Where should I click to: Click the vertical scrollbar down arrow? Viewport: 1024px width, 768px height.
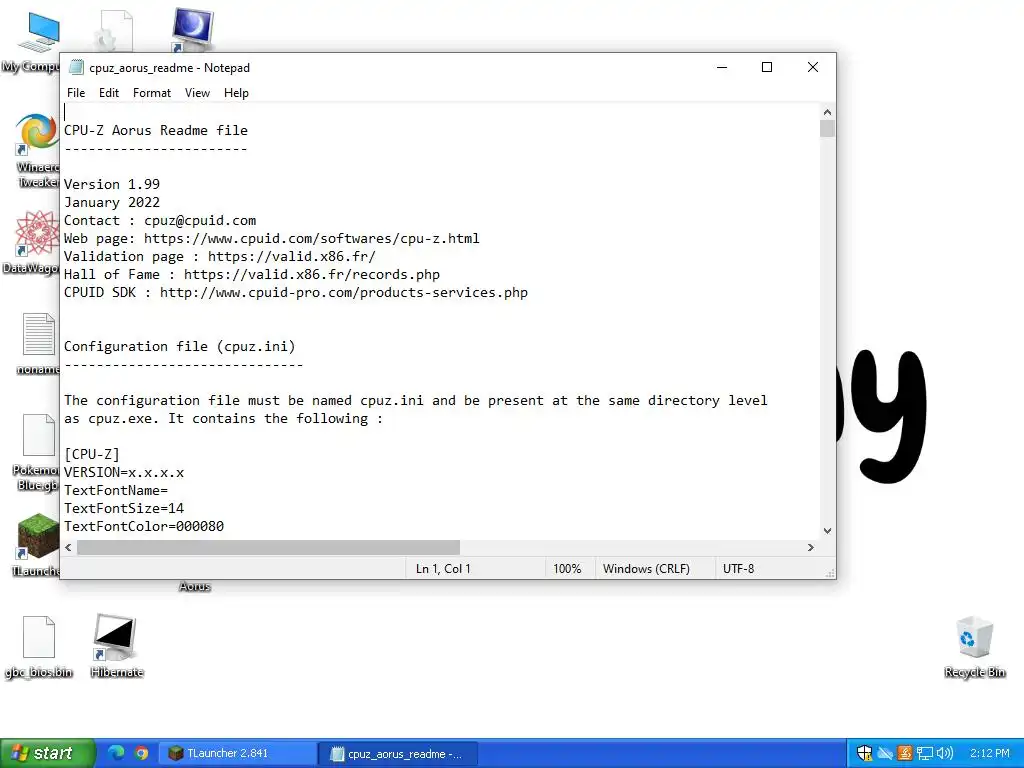[827, 531]
